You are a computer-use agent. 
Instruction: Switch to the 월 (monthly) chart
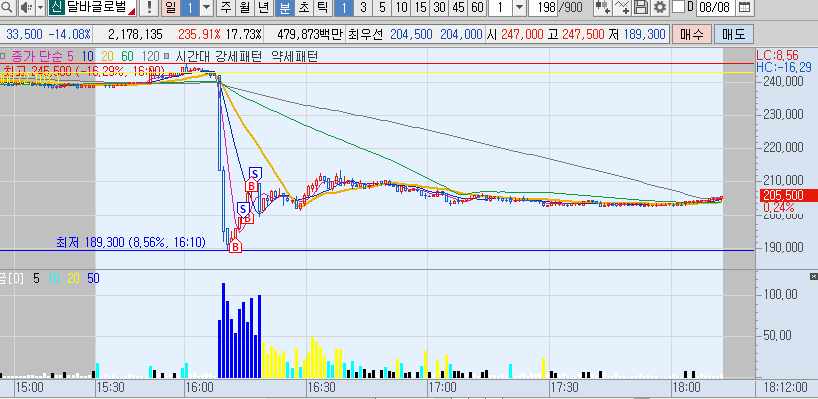245,7
